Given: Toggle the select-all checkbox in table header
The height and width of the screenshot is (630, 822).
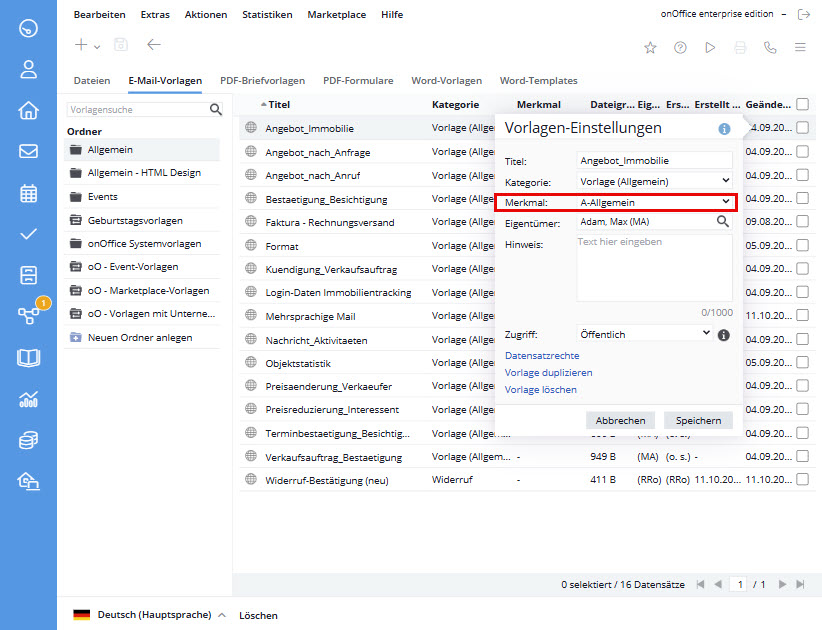Looking at the screenshot, I should (802, 104).
